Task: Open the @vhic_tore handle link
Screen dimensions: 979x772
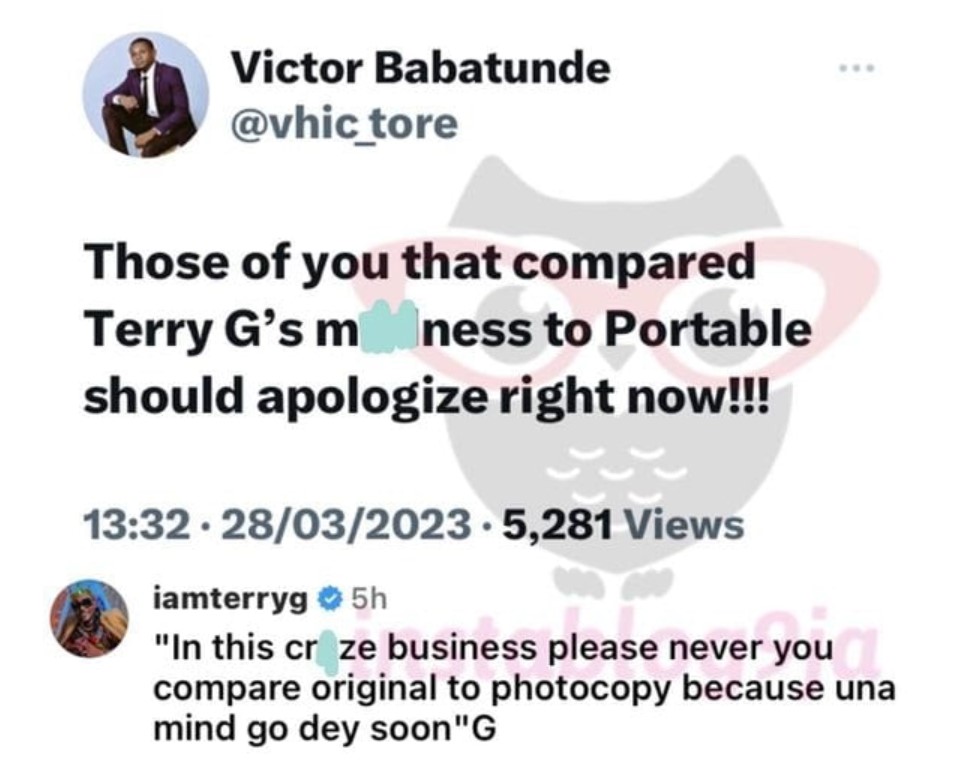Action: tap(344, 123)
